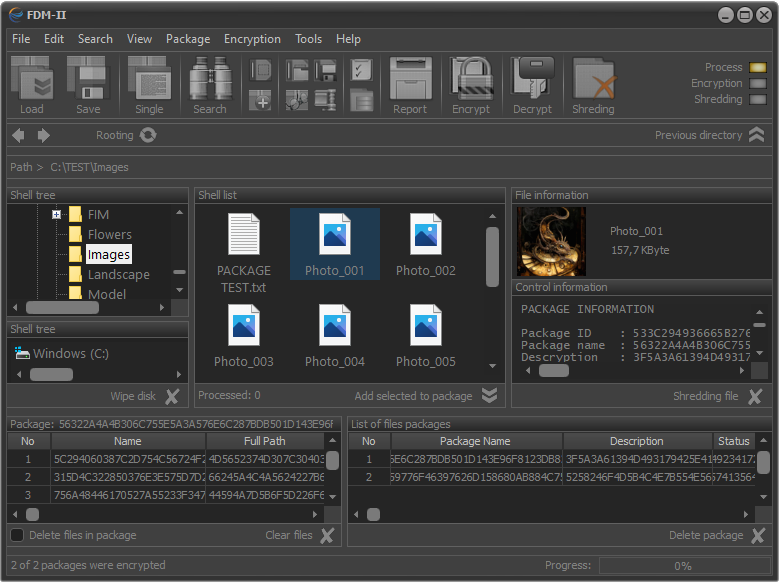Open the File menu
The height and width of the screenshot is (583, 779).
(21, 39)
